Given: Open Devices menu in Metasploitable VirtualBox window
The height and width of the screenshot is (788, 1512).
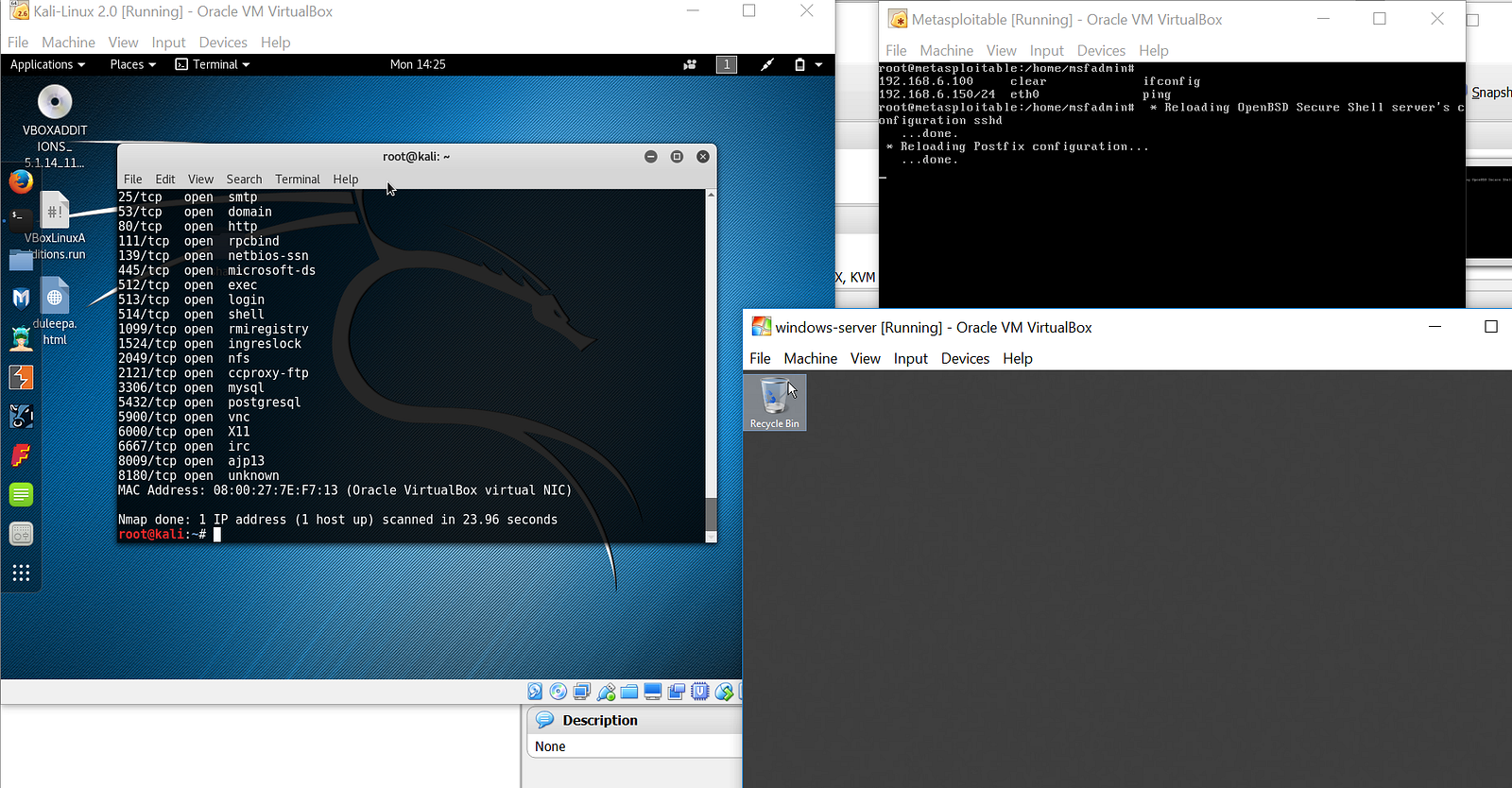Looking at the screenshot, I should click(x=1101, y=51).
